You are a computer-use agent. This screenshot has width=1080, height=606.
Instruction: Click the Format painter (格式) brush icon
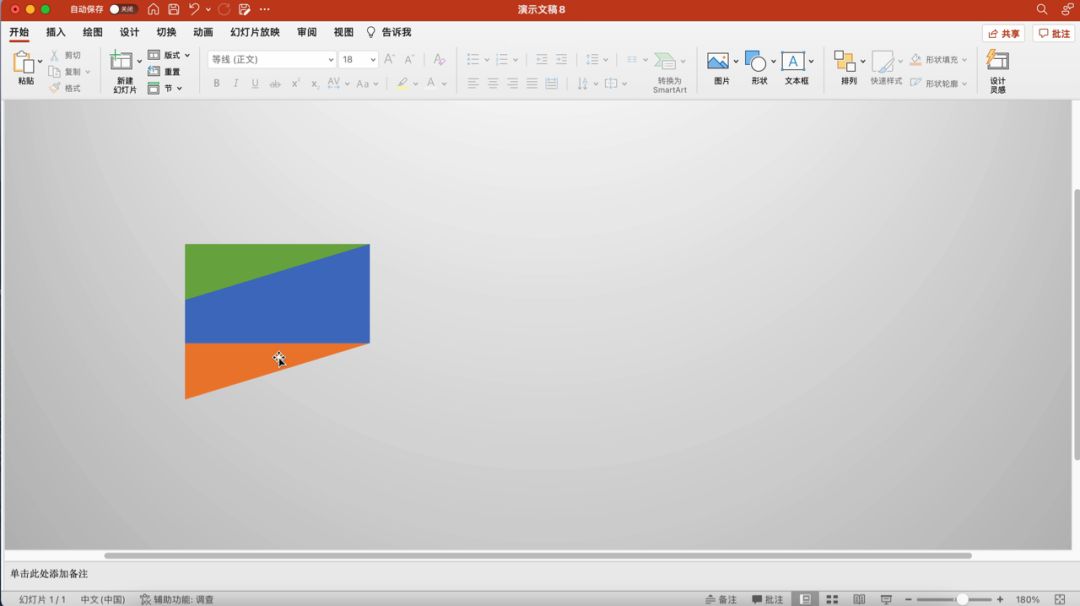pyautogui.click(x=54, y=87)
